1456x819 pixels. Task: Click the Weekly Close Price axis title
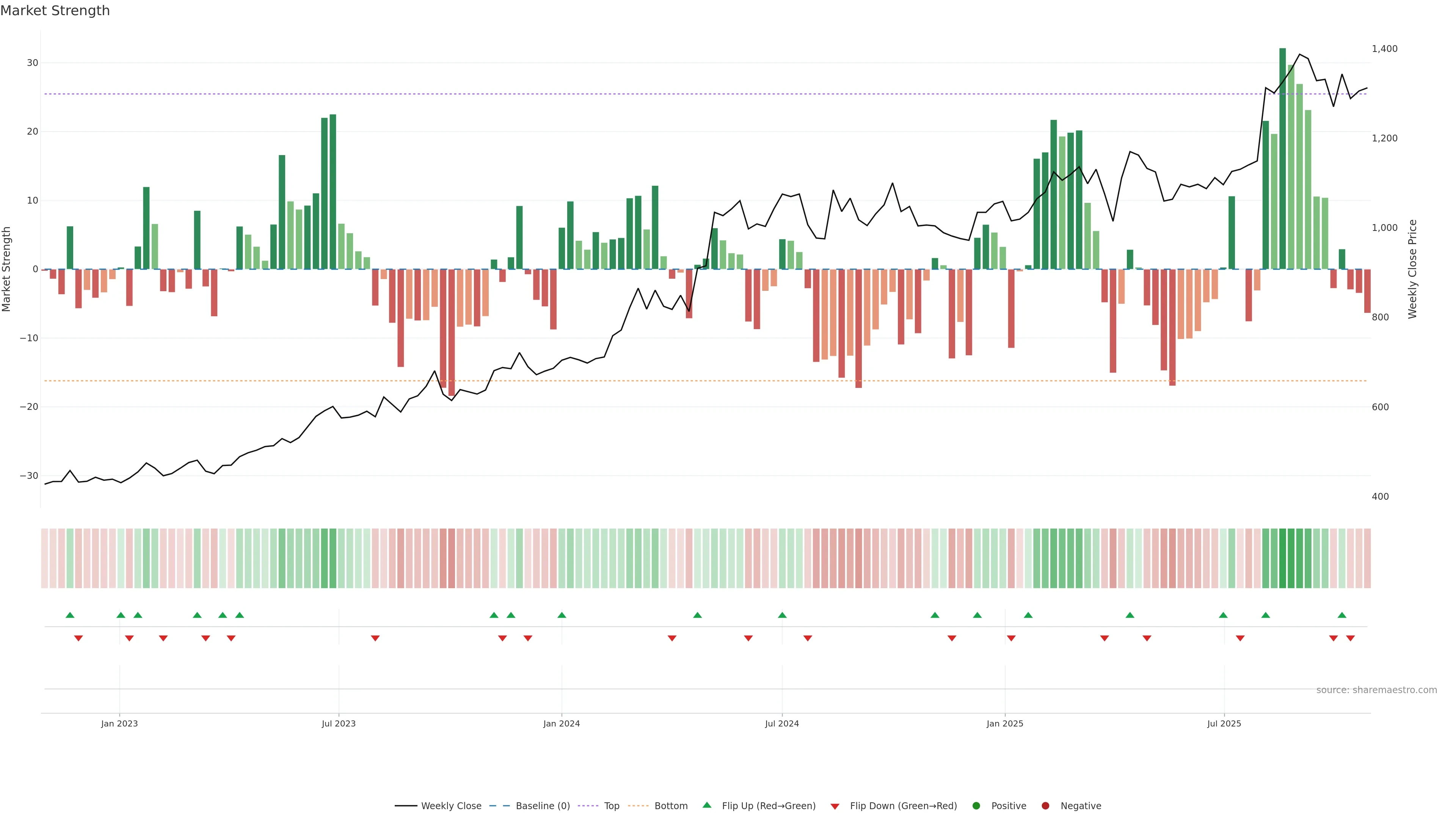tap(1412, 269)
